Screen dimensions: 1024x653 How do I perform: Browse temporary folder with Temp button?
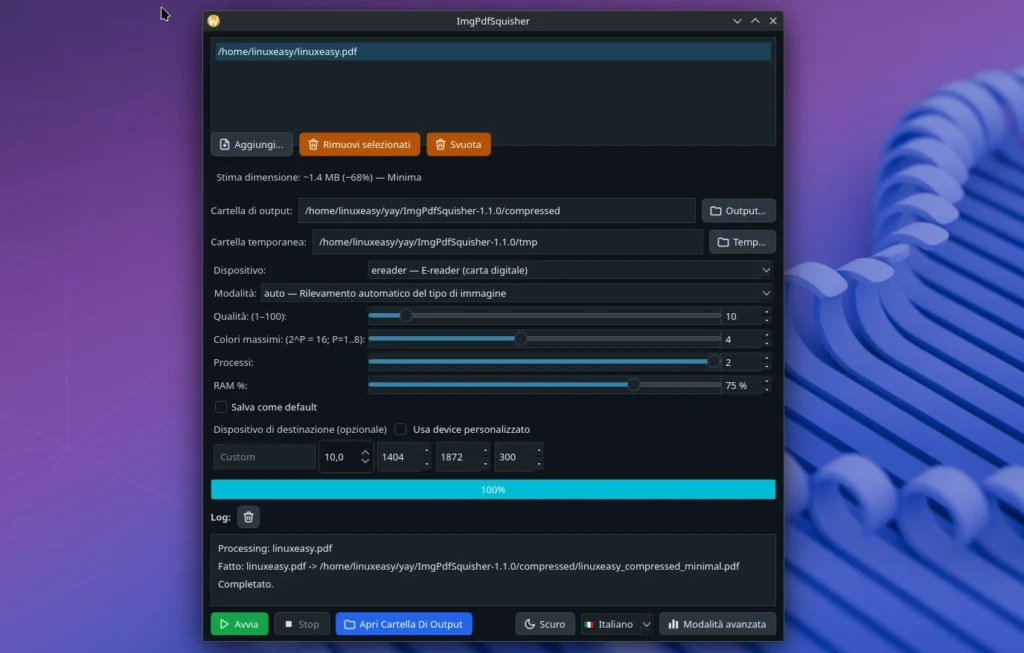[742, 242]
